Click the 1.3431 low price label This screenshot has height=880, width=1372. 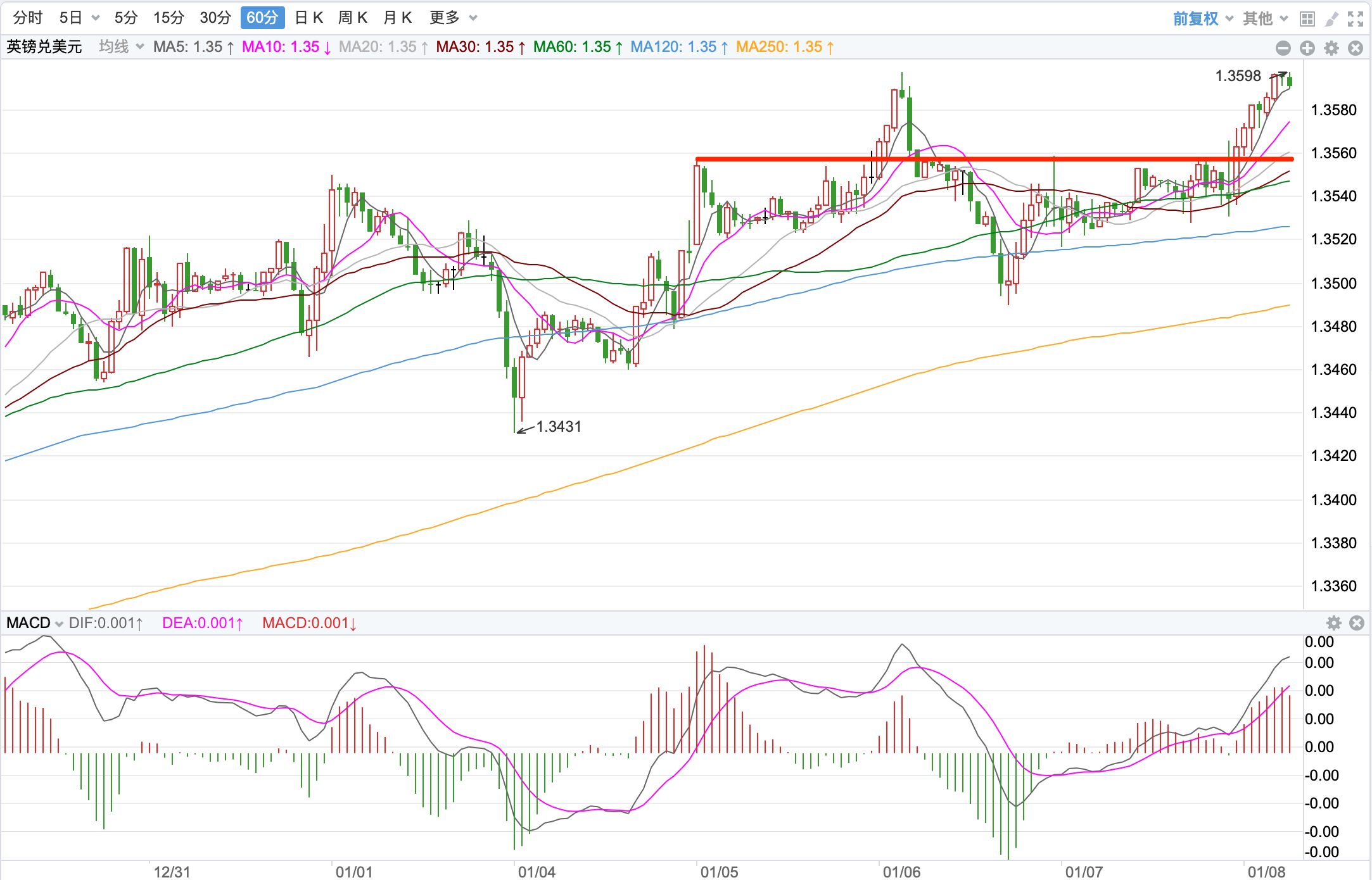click(x=558, y=427)
